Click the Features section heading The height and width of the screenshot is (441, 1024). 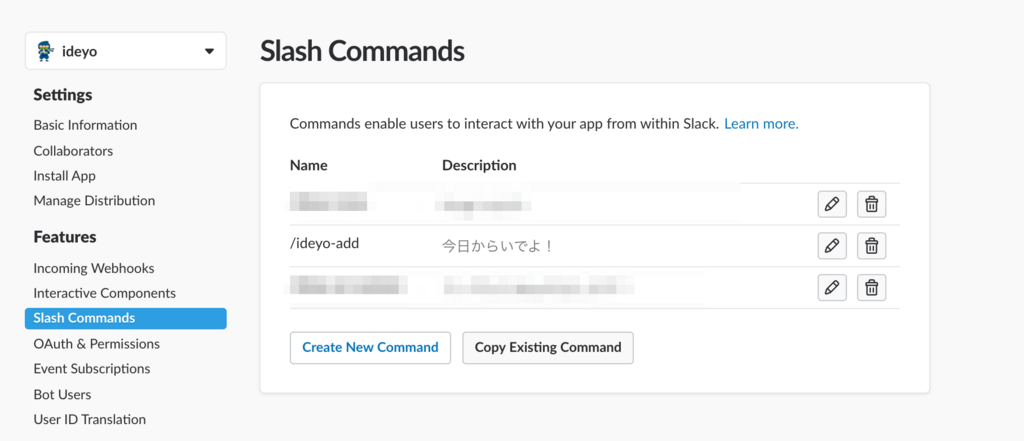[x=65, y=237]
